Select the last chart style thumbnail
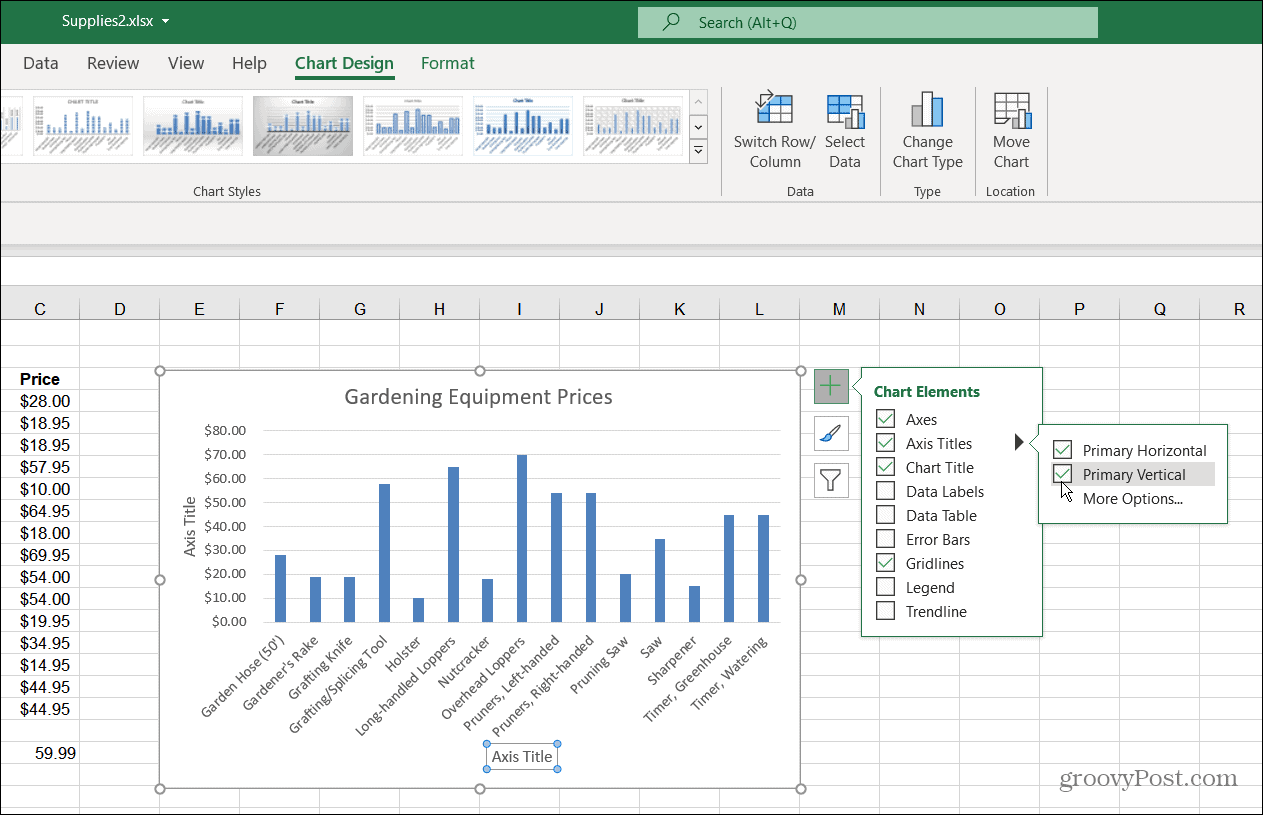The height and width of the screenshot is (815, 1263). point(633,126)
